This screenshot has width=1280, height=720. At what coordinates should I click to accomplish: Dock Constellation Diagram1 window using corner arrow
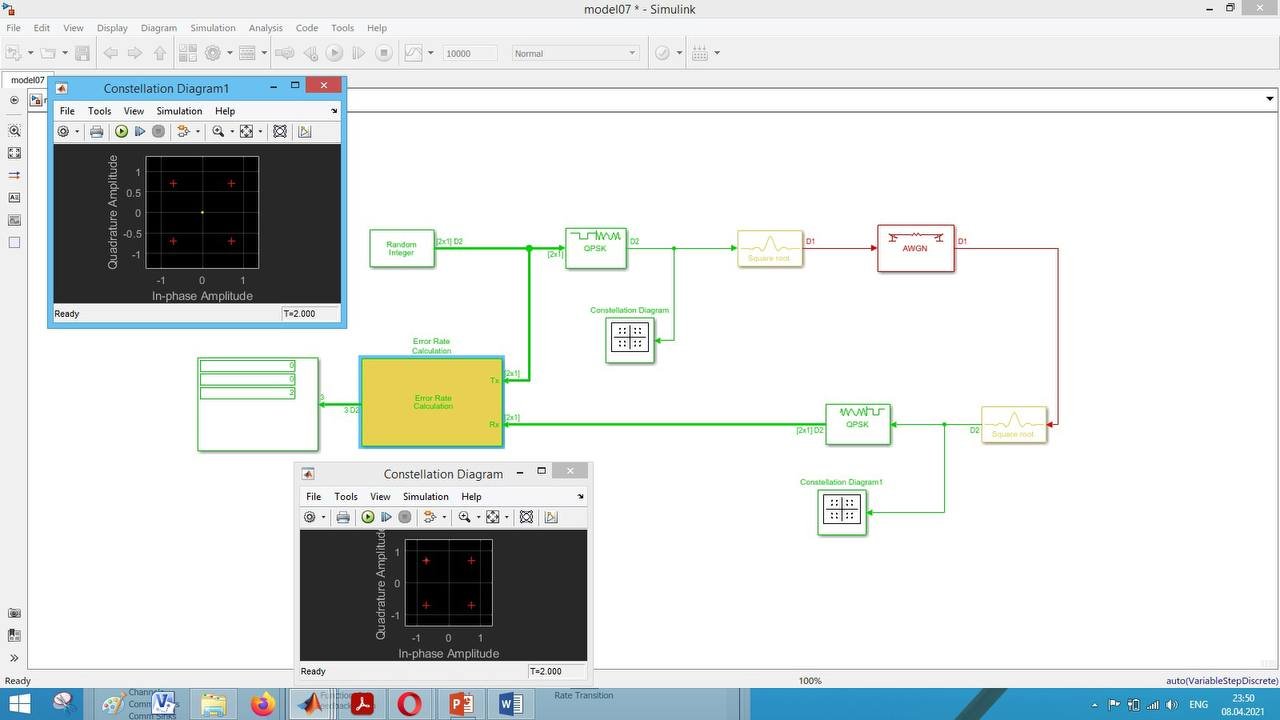334,111
